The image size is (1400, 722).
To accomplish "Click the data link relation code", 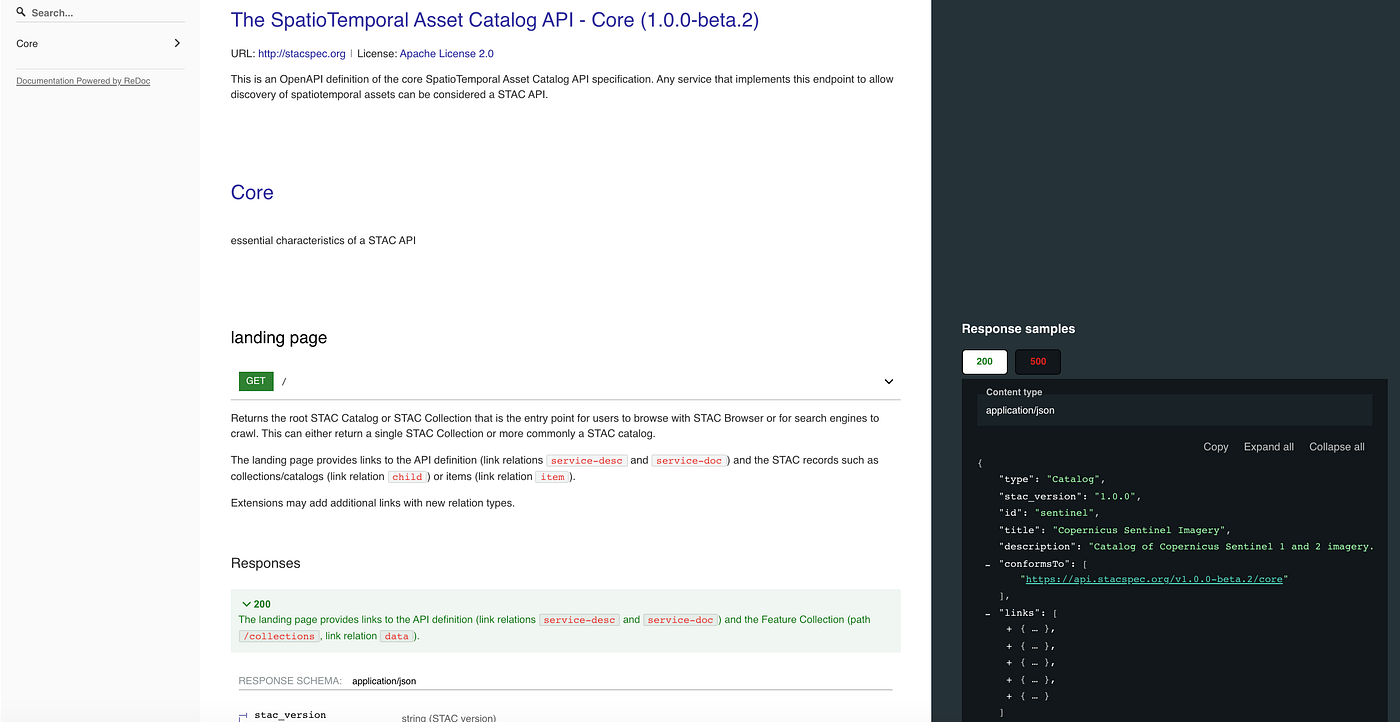I will point(397,636).
